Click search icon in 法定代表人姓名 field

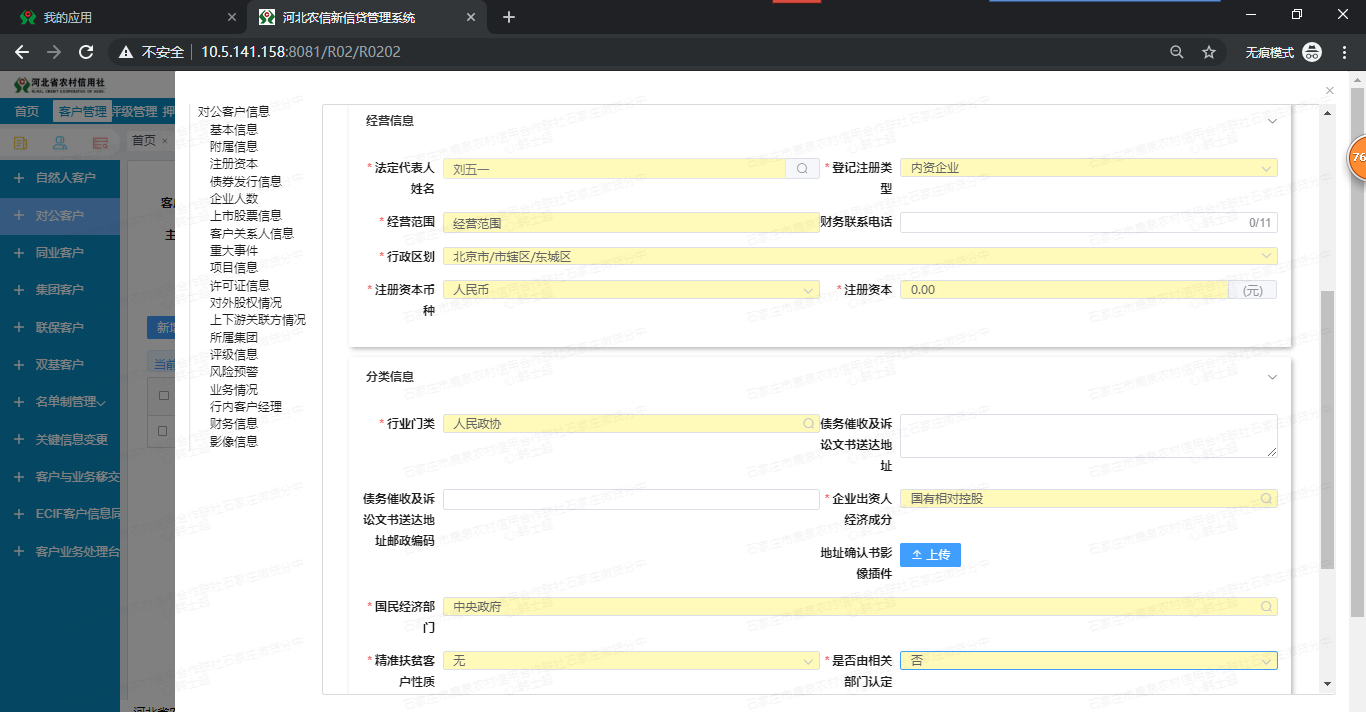[x=802, y=169]
